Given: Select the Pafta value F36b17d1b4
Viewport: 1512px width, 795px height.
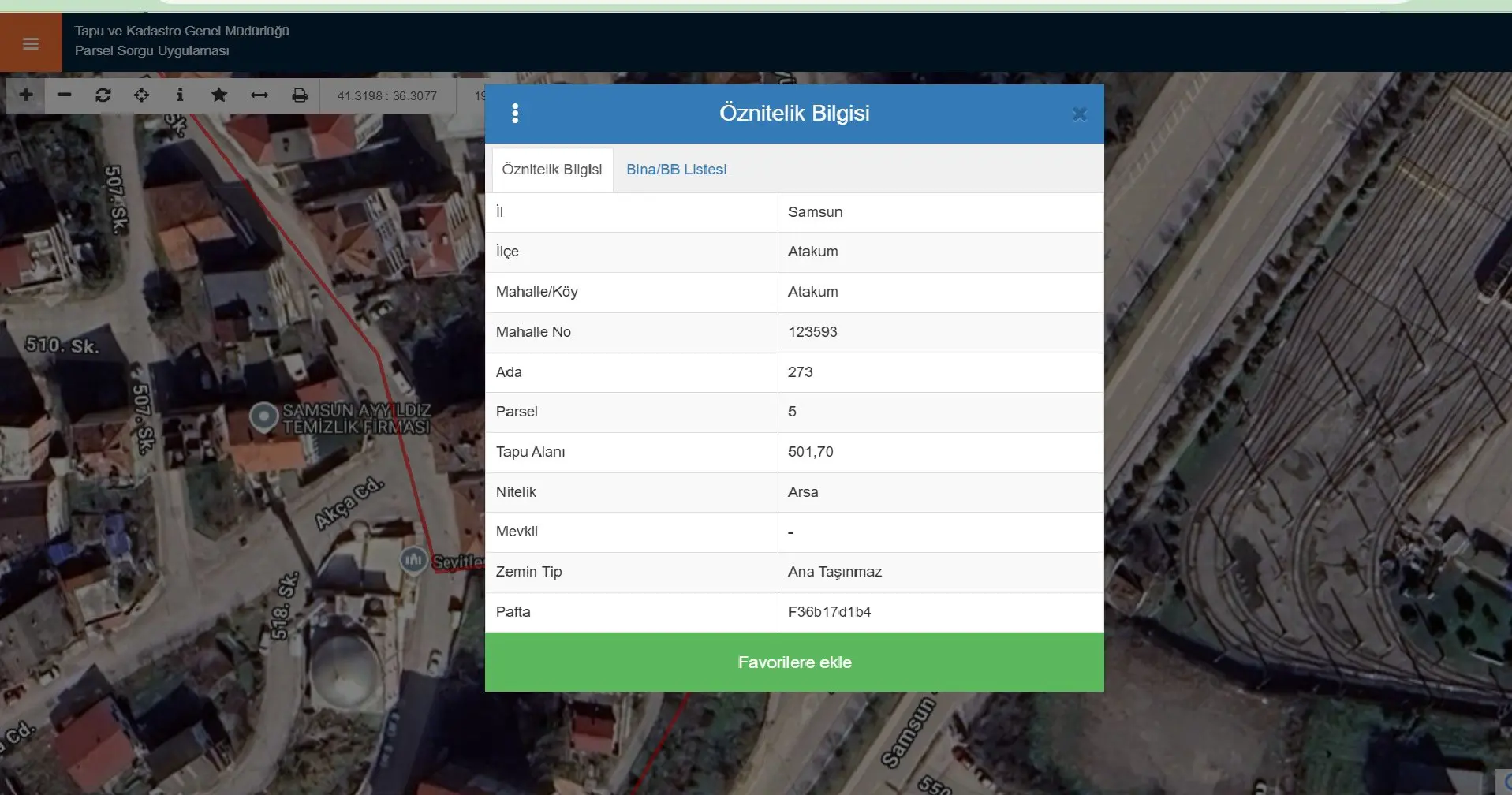Looking at the screenshot, I should (830, 612).
